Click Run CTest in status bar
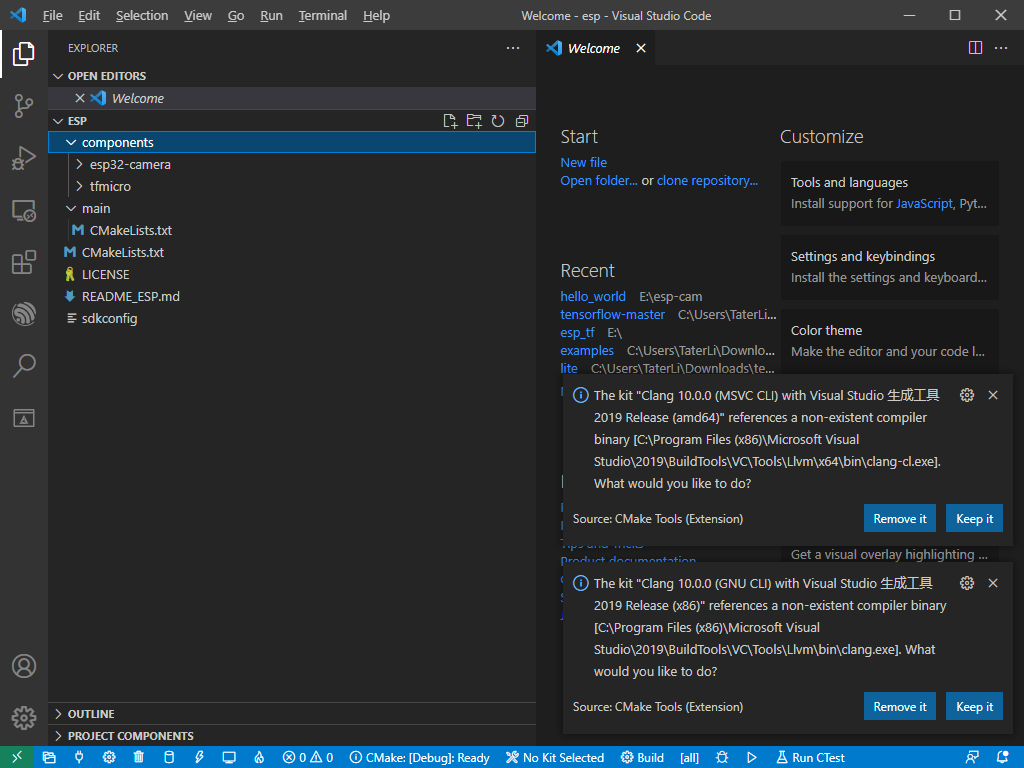Screen dimensions: 1024x768 coord(810,758)
